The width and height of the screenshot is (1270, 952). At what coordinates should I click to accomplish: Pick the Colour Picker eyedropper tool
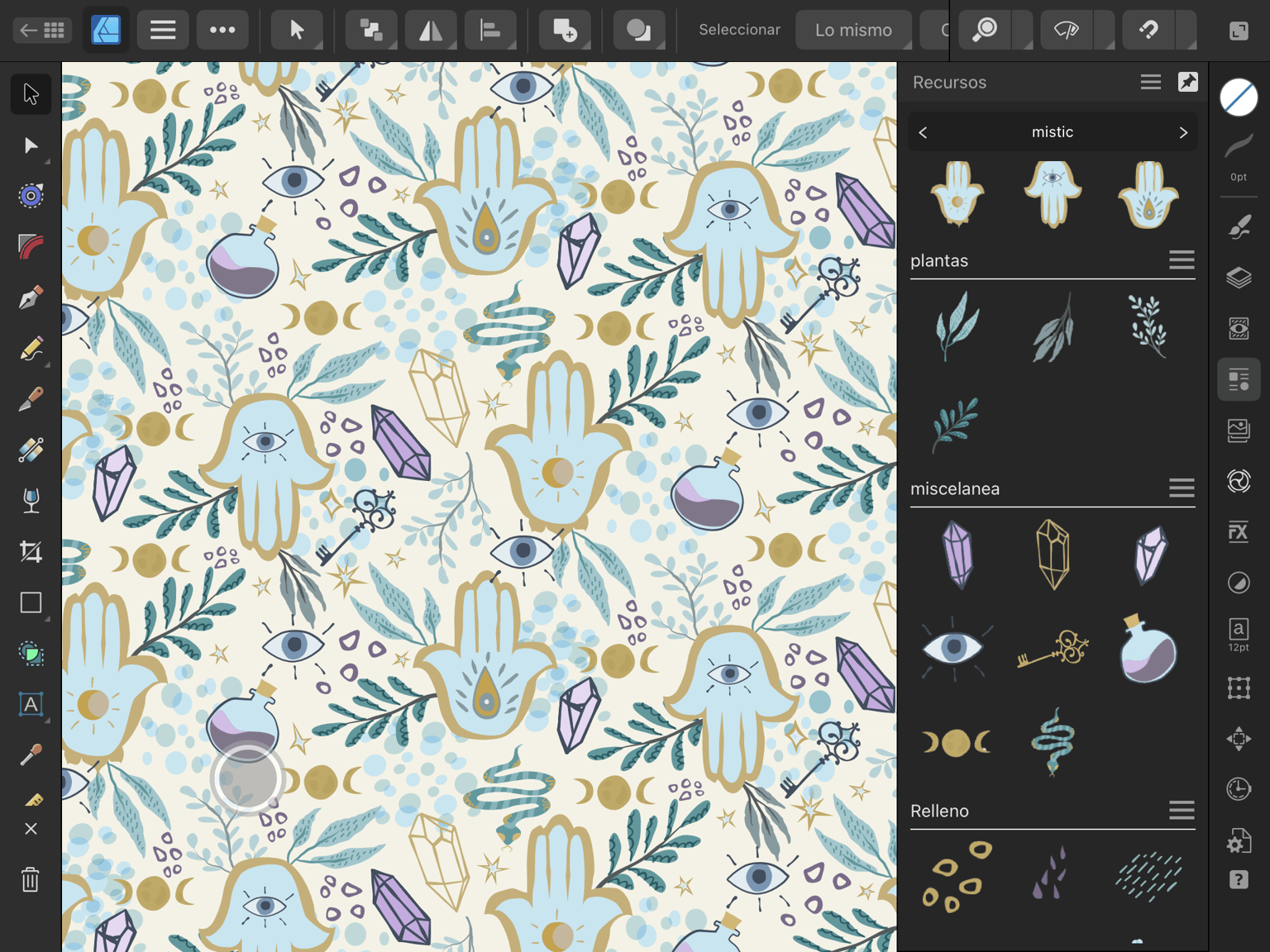pos(31,754)
